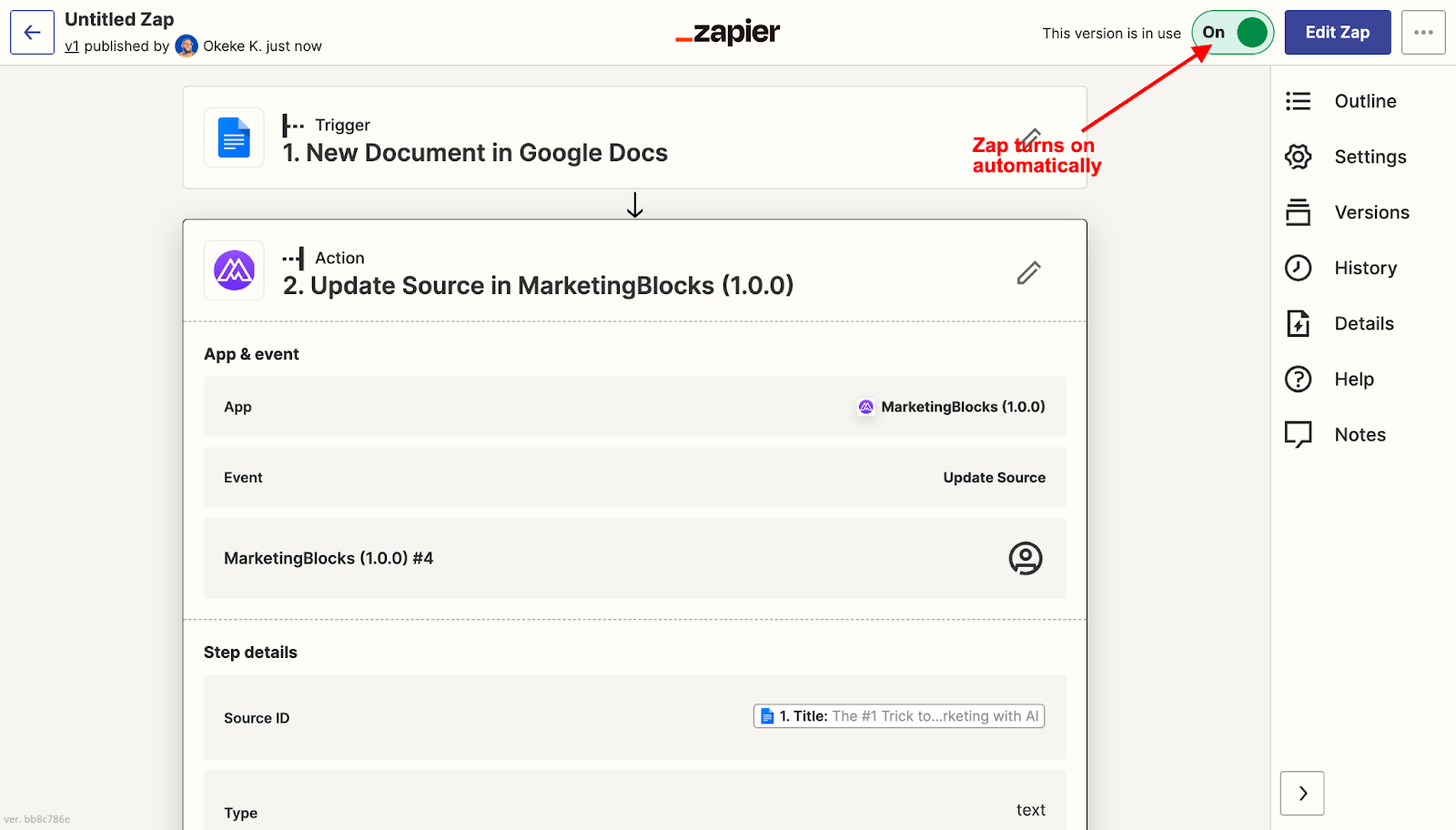Go back using the left arrow button
This screenshot has height=830, width=1456.
32,33
